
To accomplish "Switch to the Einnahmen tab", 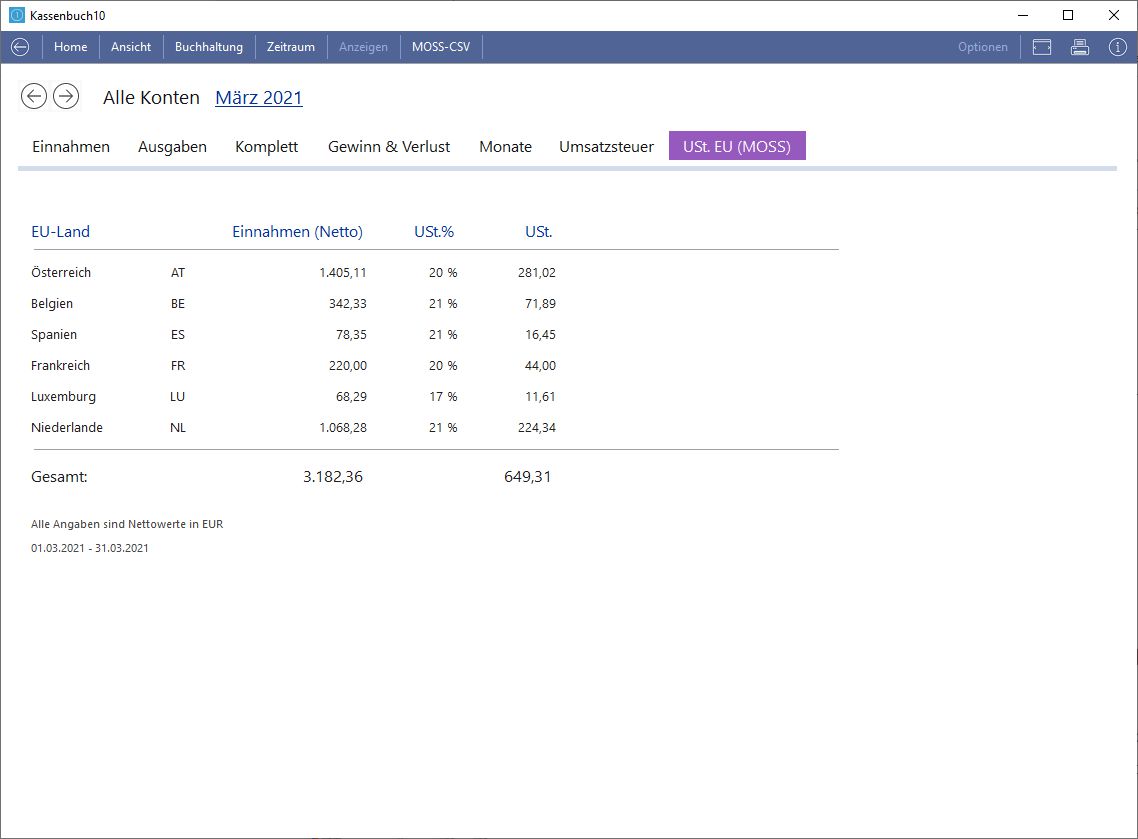I will click(x=71, y=147).
